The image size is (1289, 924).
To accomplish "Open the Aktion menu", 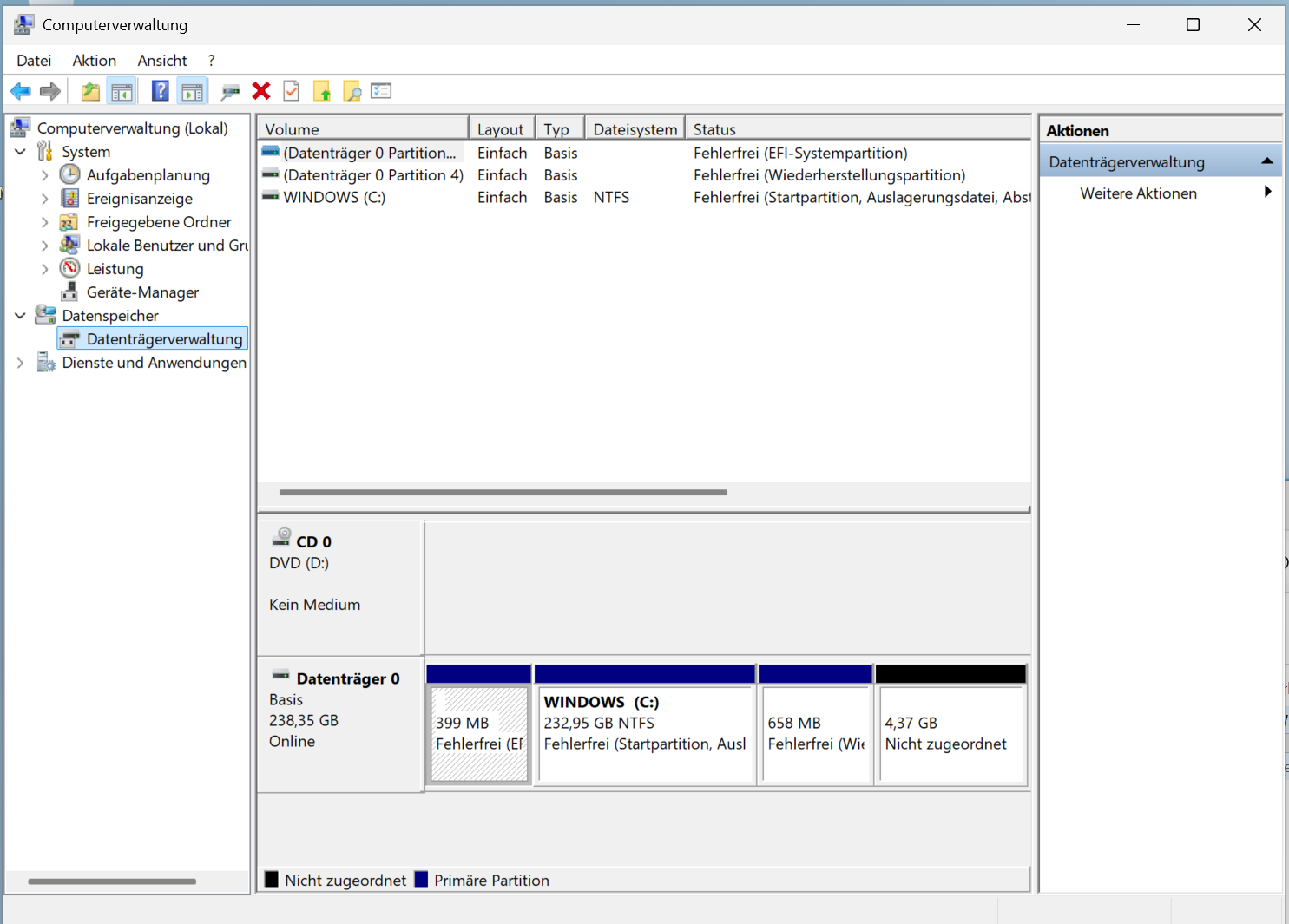I will point(95,61).
